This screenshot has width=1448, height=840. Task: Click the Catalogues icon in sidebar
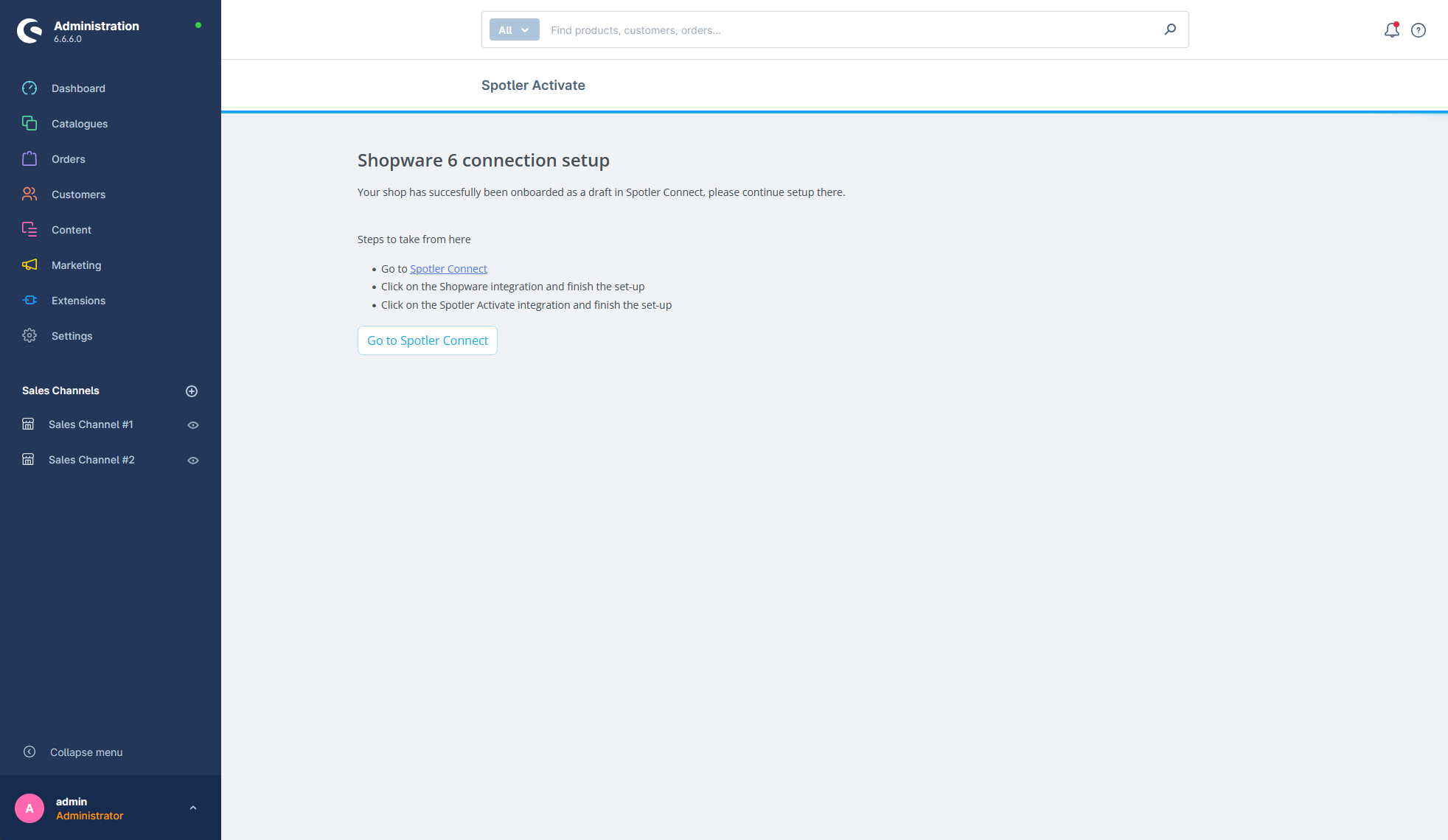click(x=29, y=124)
